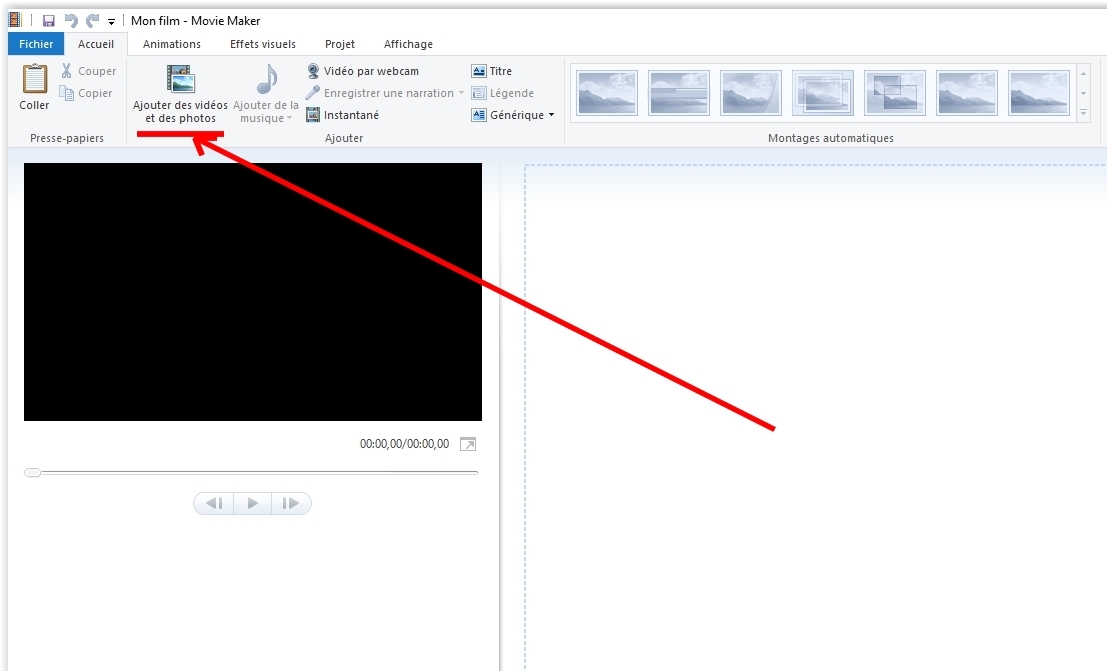Image resolution: width=1107 pixels, height=671 pixels.
Task: Switch to the Effets visuels tab
Action: point(263,44)
